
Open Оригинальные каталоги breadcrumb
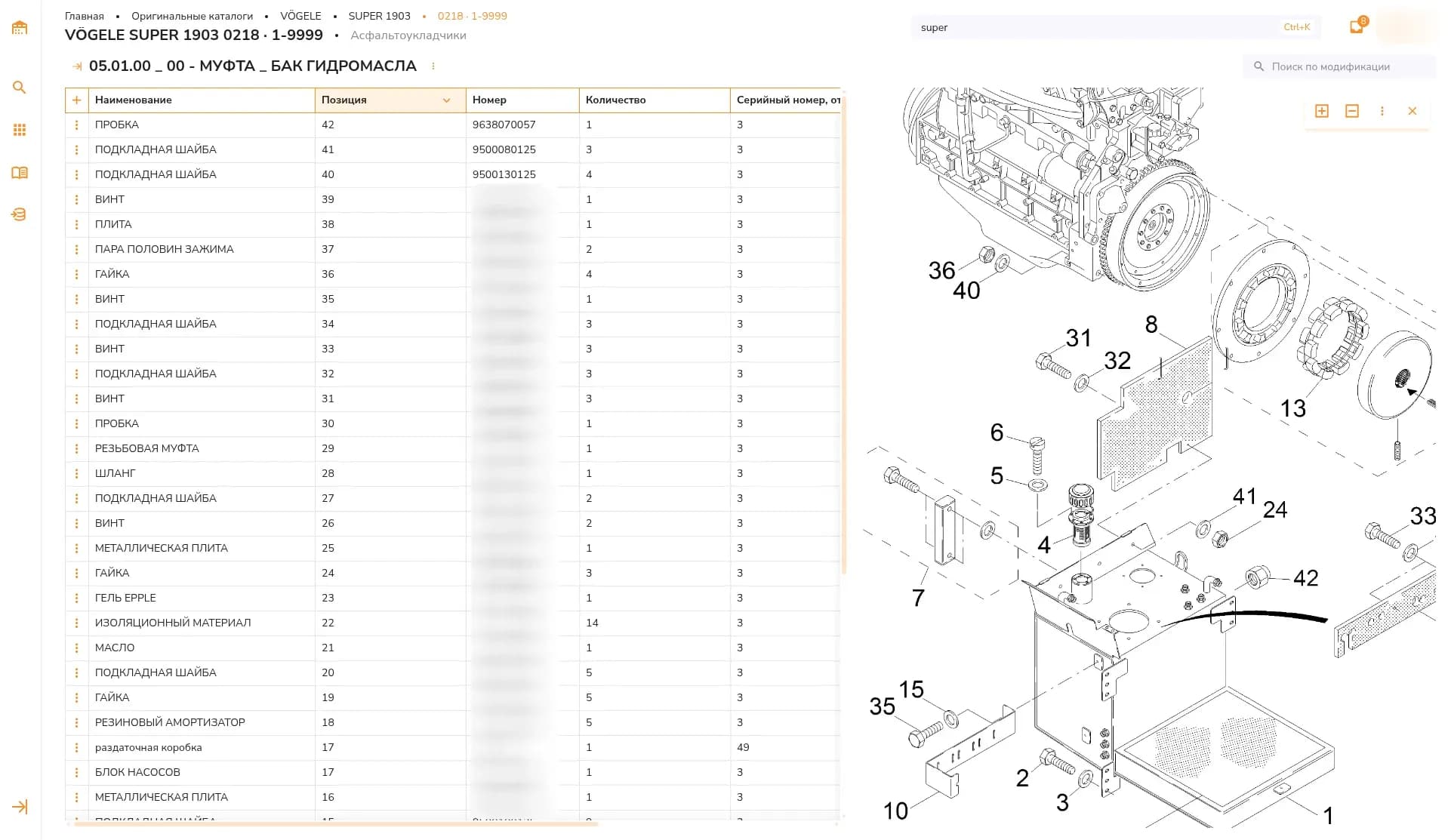click(192, 16)
